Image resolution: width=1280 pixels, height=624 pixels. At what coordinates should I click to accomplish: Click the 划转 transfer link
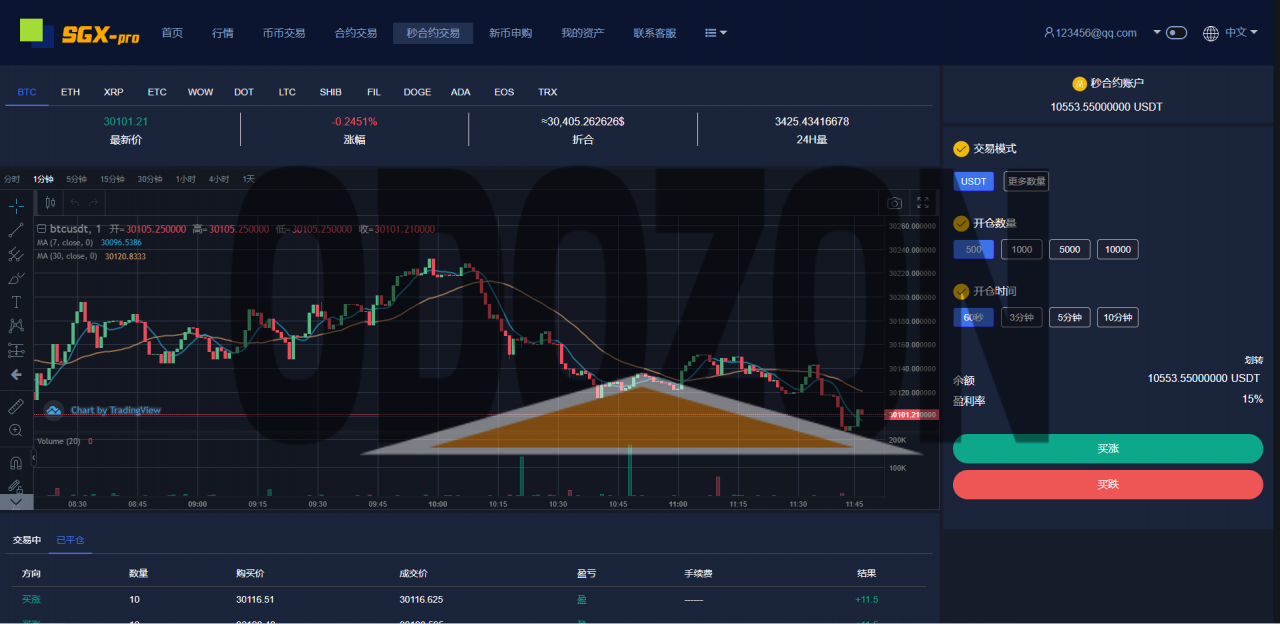click(1254, 360)
